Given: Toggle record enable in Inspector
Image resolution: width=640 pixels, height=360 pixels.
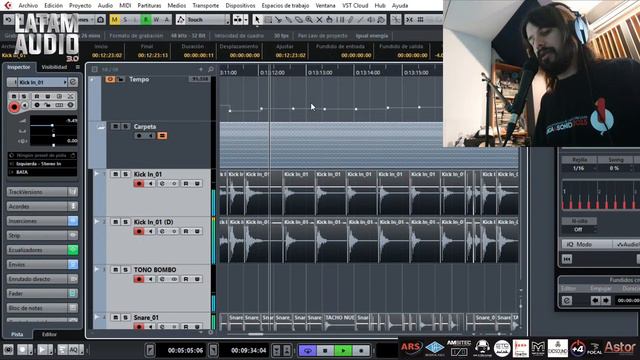Looking at the screenshot, I should tap(14, 107).
